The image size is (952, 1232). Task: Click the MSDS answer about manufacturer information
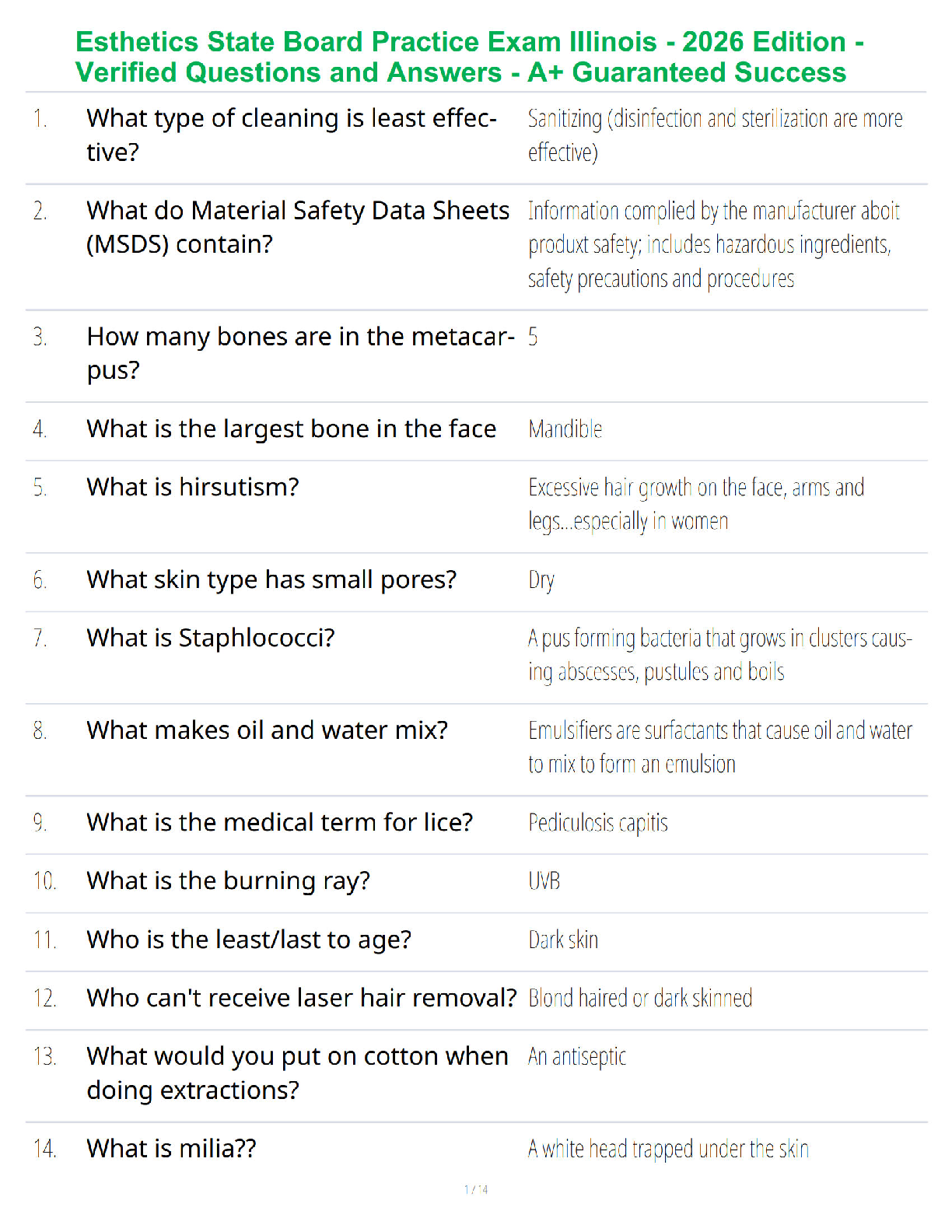pos(713,244)
